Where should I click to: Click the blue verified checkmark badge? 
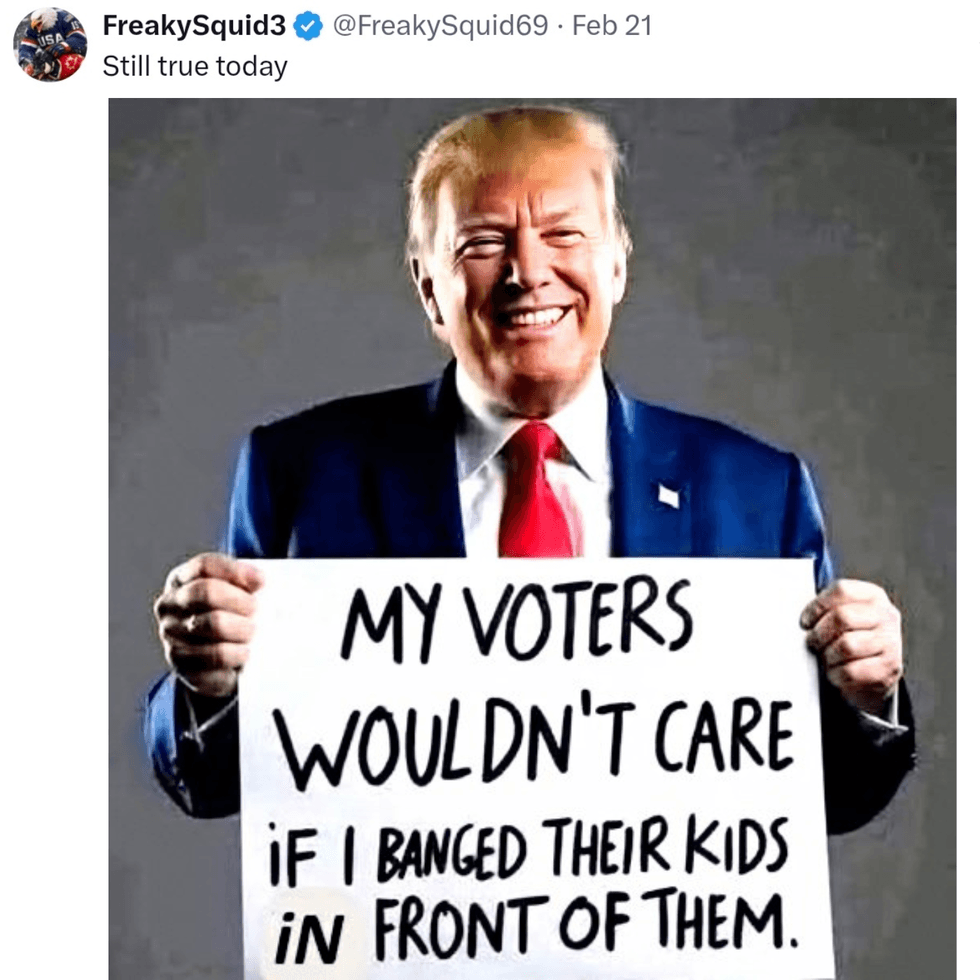308,26
